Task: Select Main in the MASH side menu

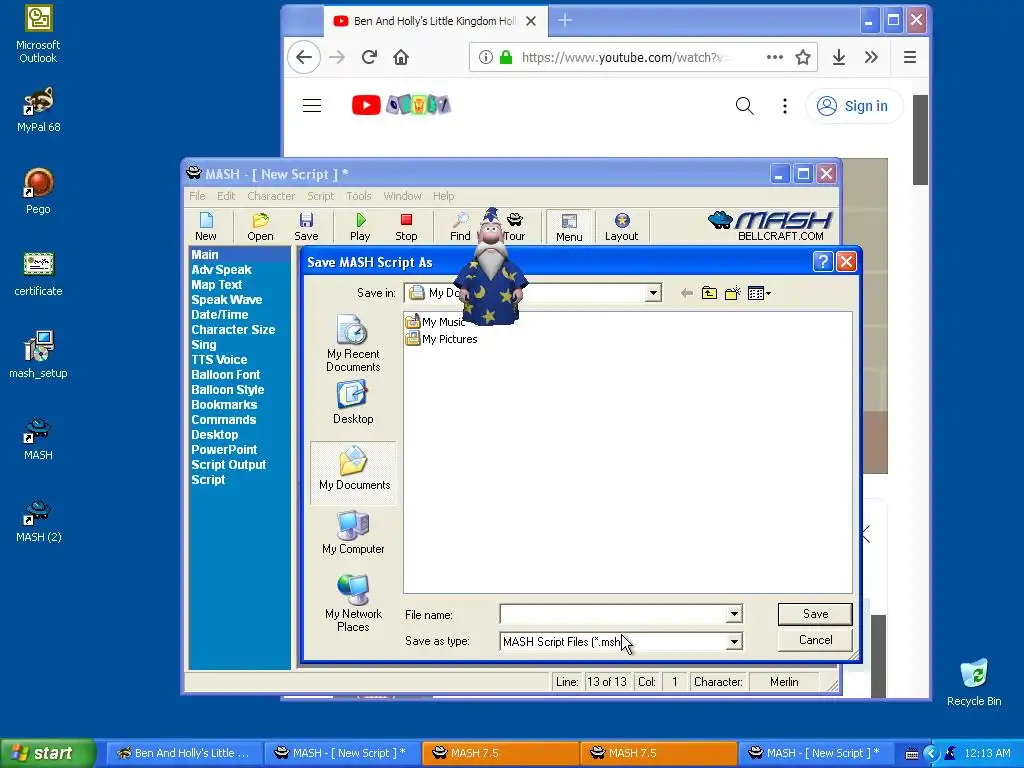Action: pyautogui.click(x=205, y=255)
